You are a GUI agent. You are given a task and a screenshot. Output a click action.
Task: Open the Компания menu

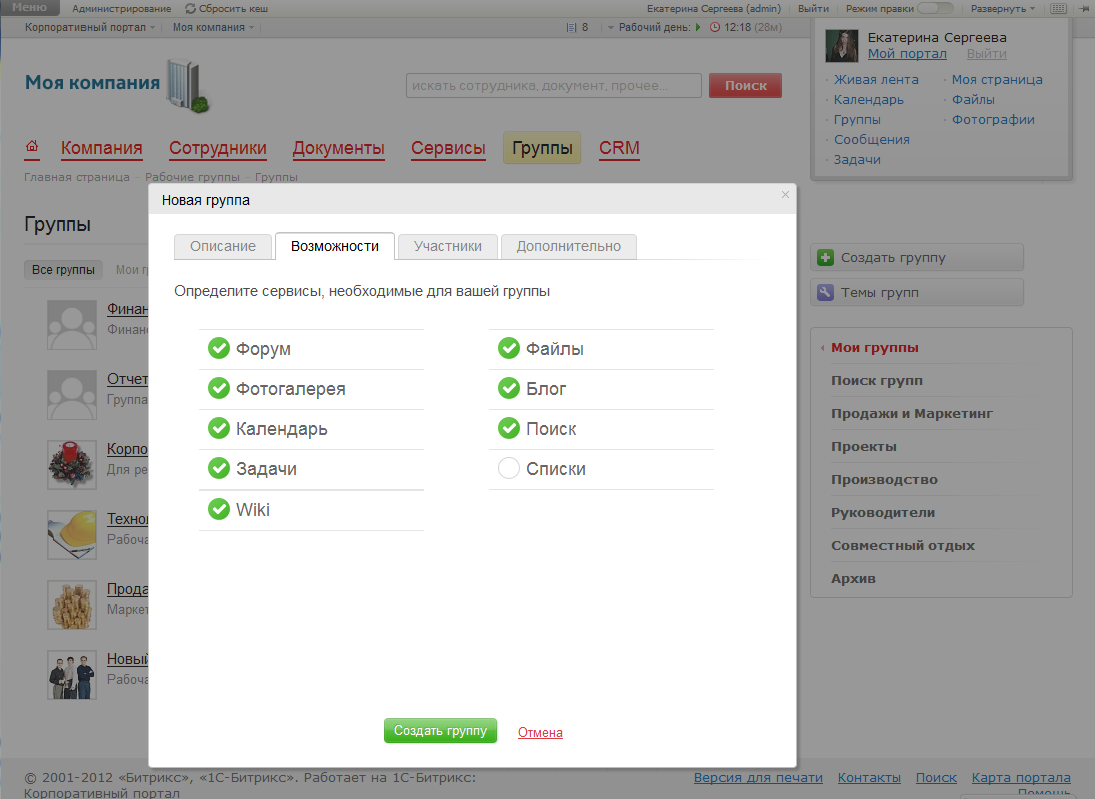click(x=101, y=148)
